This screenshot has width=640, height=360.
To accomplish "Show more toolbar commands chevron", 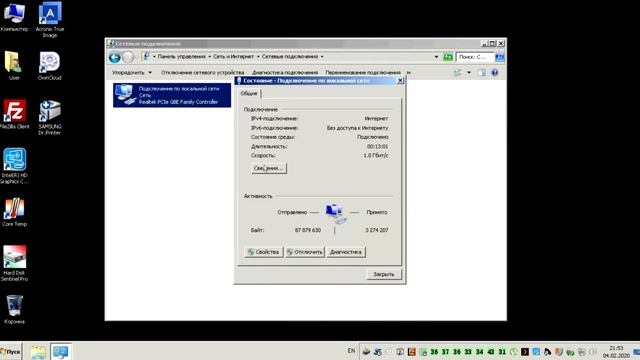I will click(x=409, y=73).
